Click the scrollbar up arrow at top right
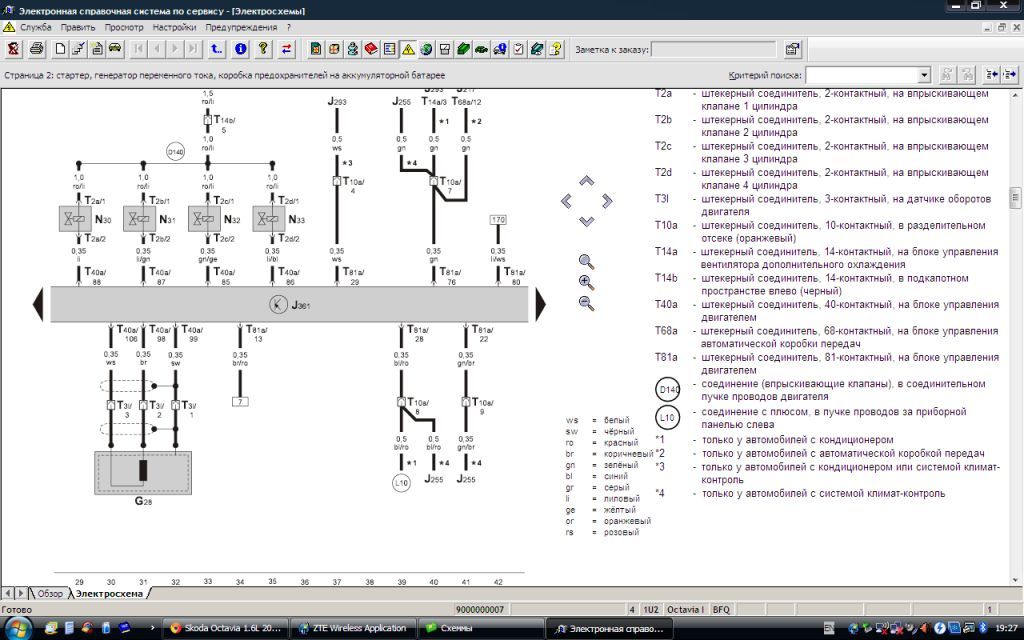Viewport: 1024px width, 640px height. coord(1016,95)
